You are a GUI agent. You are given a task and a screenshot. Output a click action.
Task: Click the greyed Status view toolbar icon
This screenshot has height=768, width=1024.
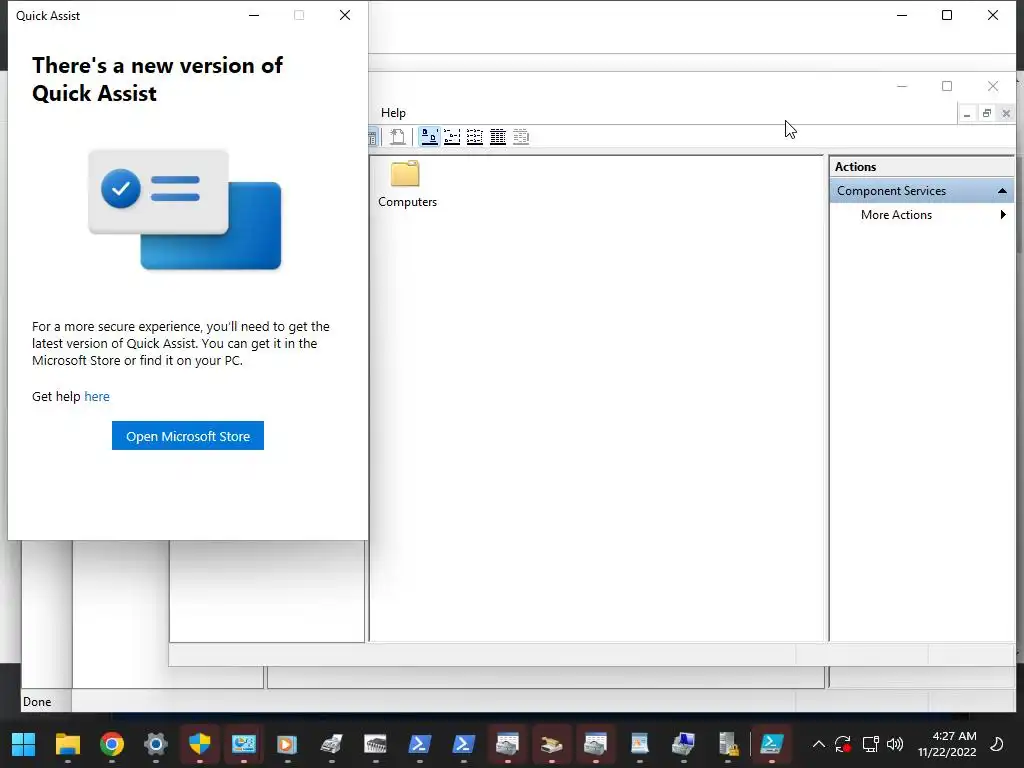[520, 136]
